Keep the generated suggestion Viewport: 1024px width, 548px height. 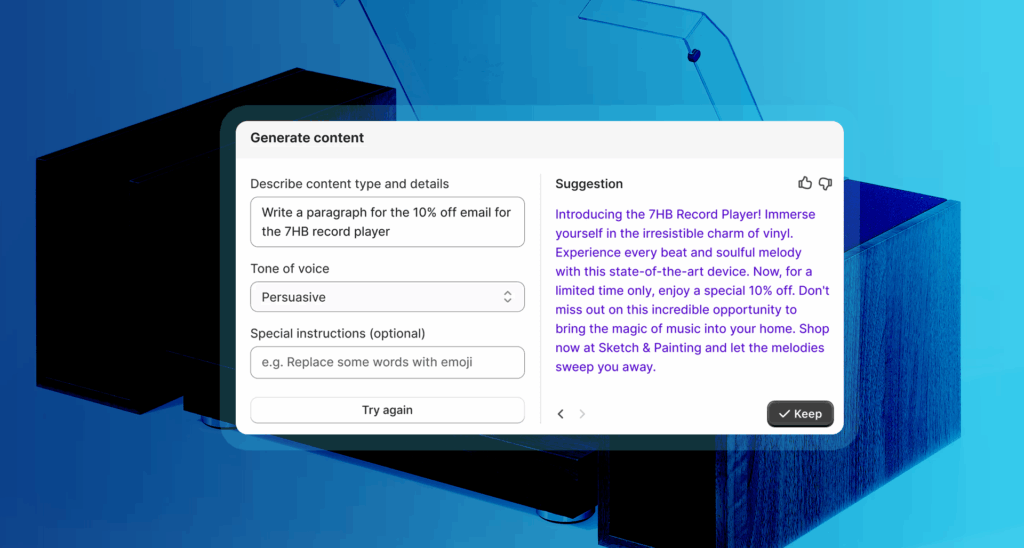point(800,413)
